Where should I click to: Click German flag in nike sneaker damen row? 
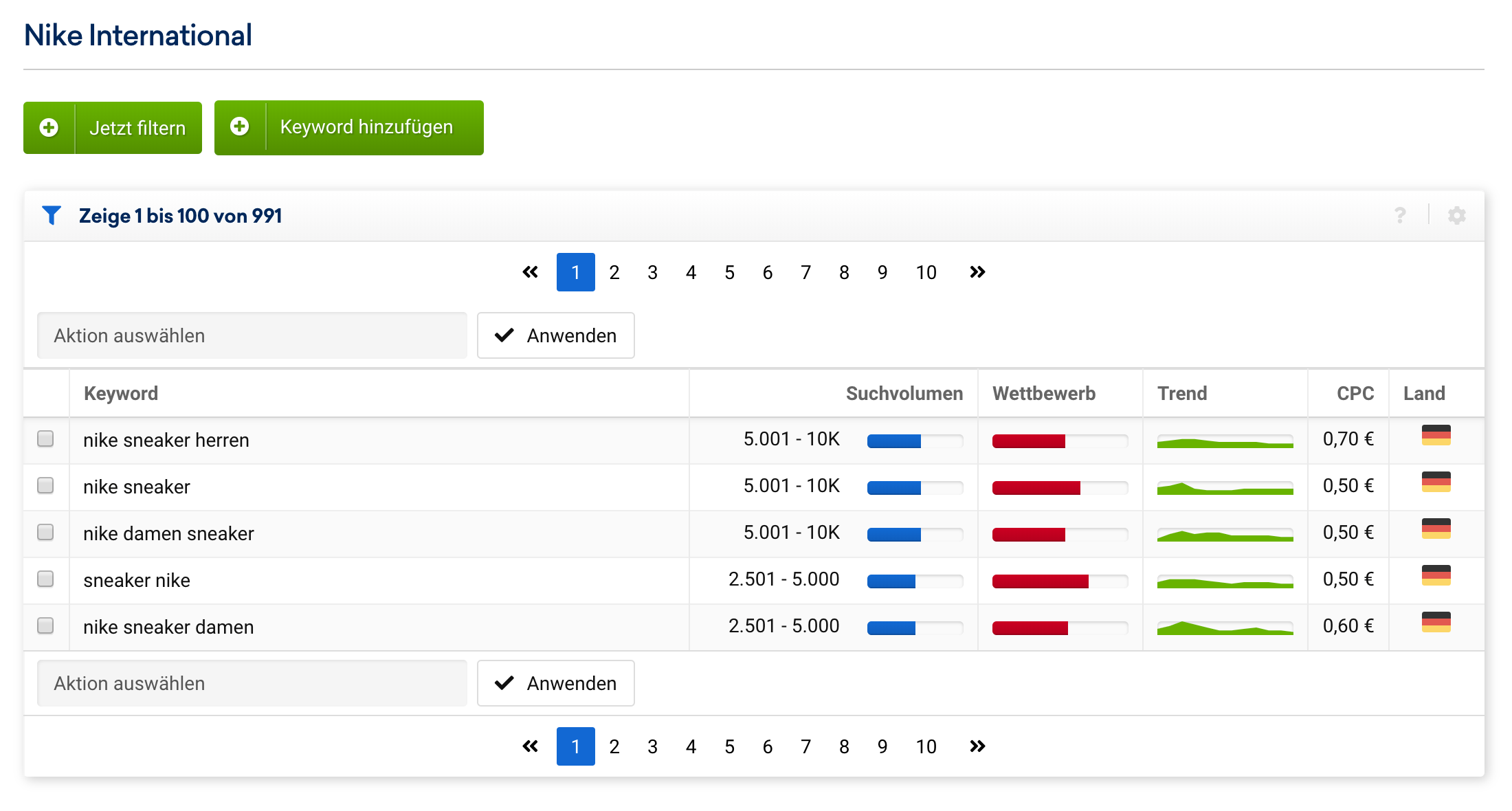[1436, 623]
